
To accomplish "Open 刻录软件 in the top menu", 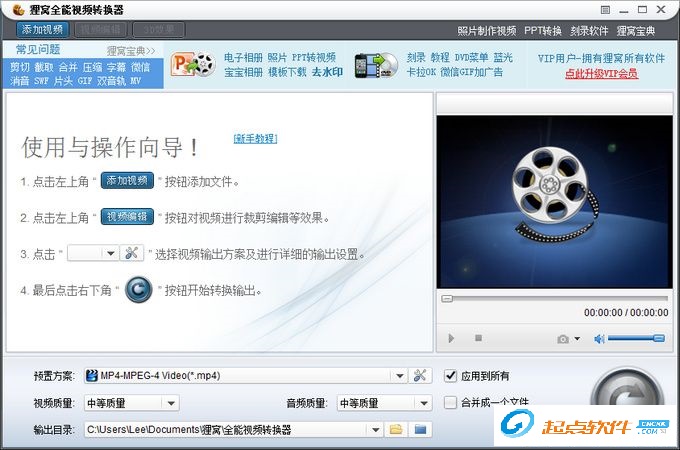I will (589, 31).
